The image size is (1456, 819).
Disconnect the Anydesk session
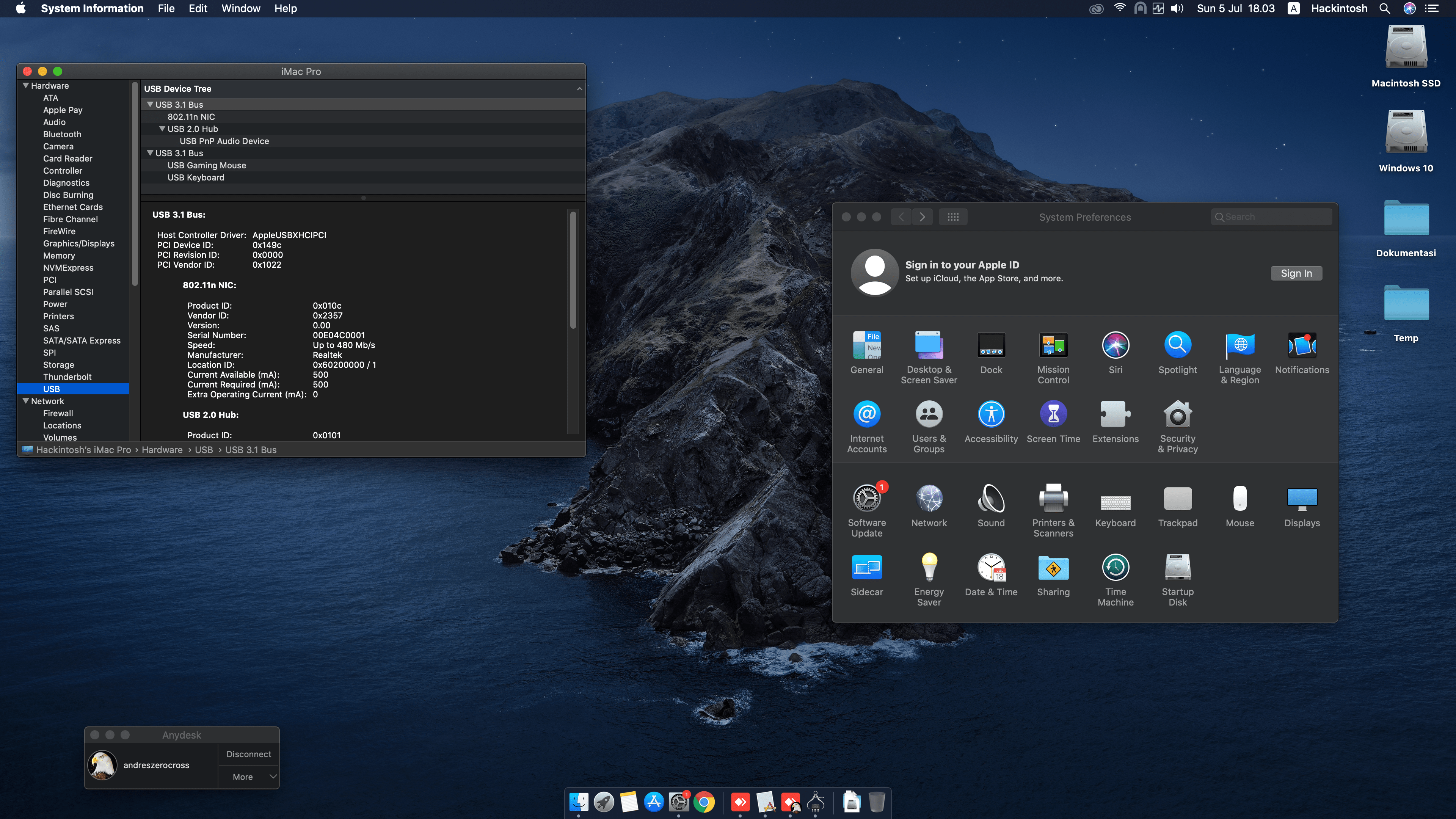pos(249,755)
